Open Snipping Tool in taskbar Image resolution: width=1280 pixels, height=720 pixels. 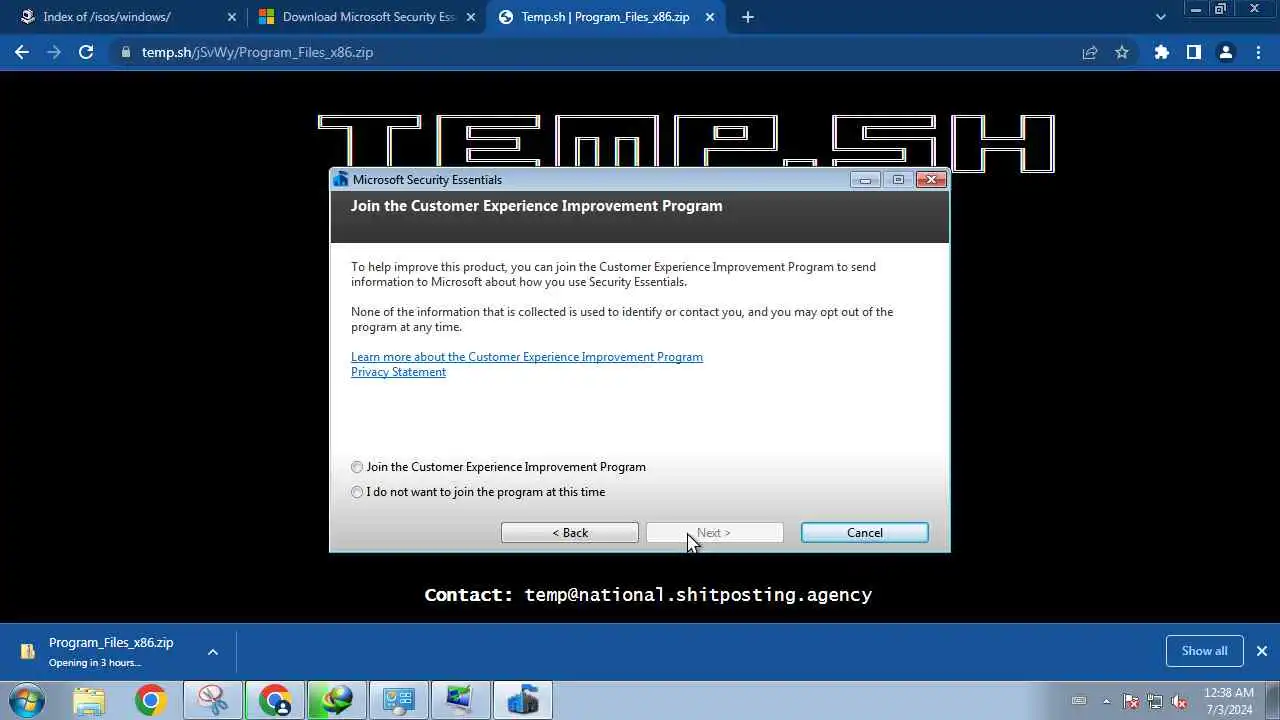click(x=213, y=700)
